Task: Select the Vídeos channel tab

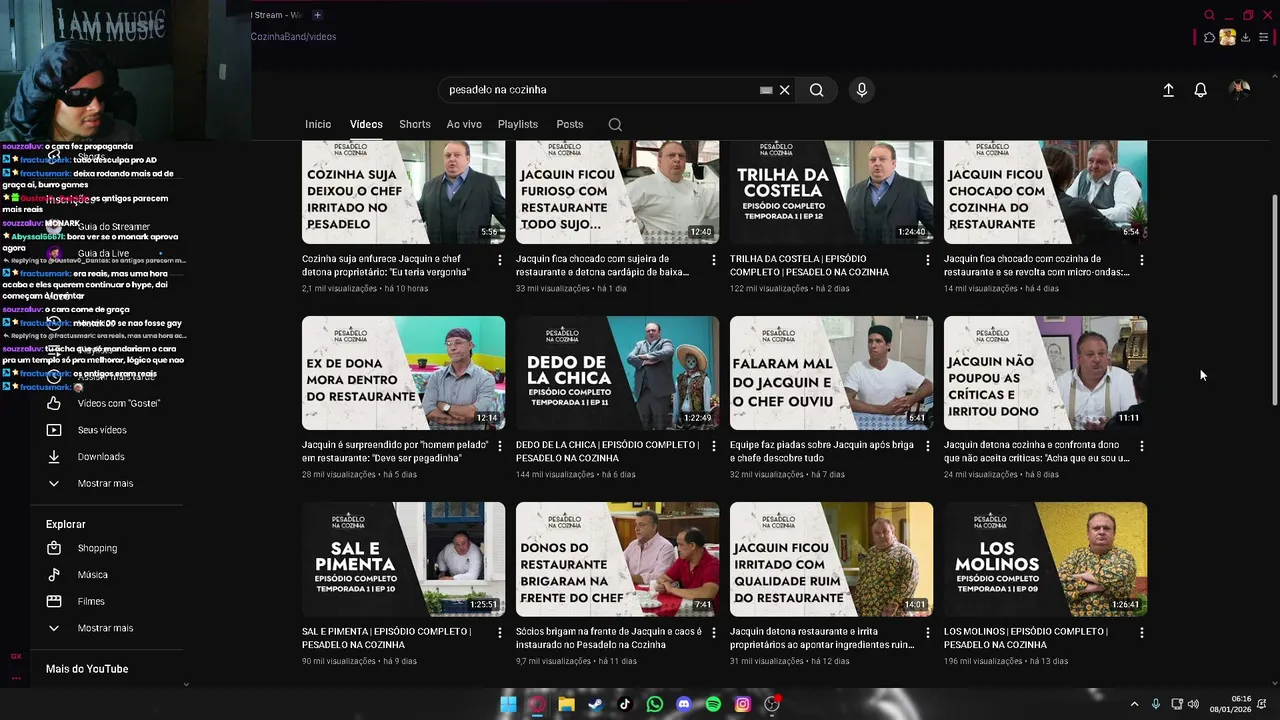Action: point(366,124)
